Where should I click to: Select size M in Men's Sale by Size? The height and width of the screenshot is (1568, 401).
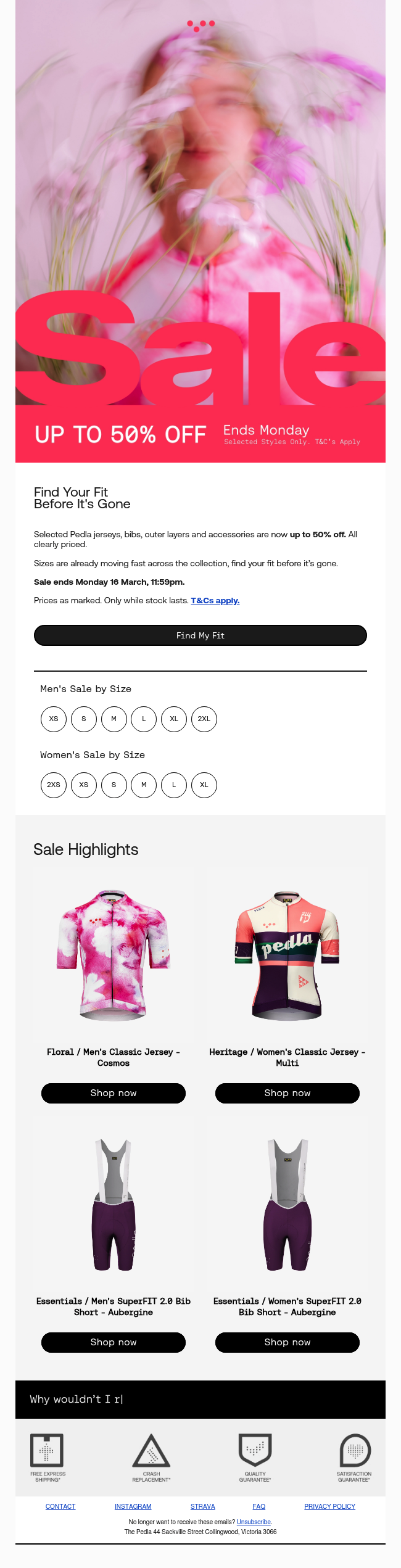pos(114,719)
